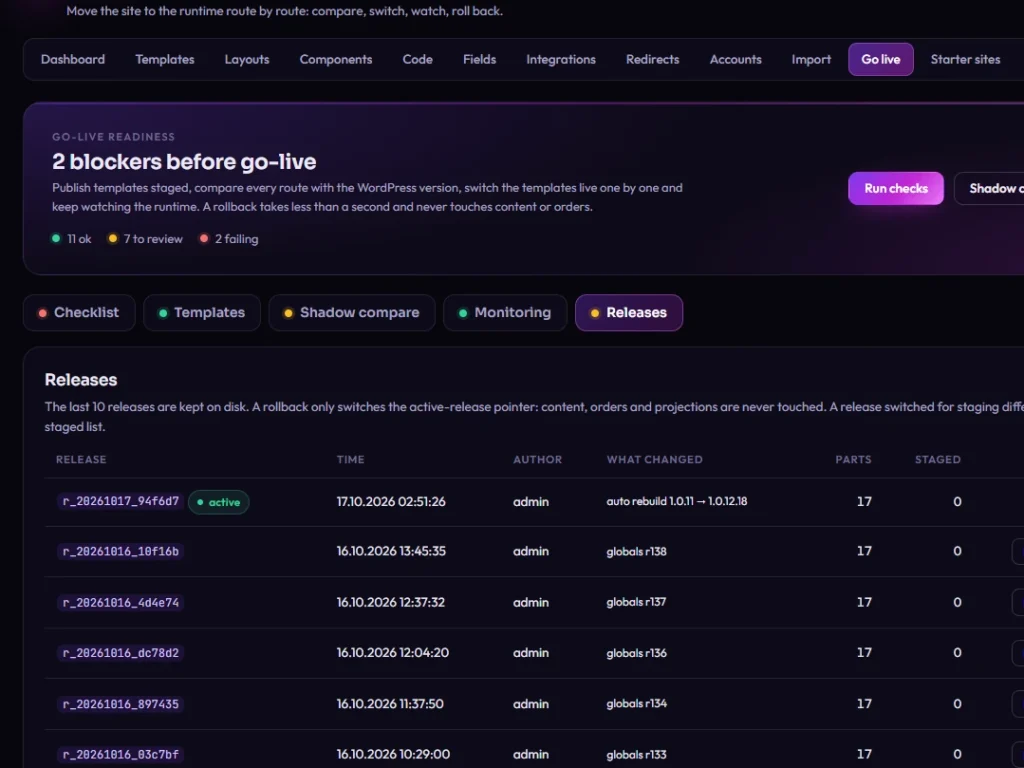
Task: Click the 'Releases' section heading
Action: pos(81,380)
